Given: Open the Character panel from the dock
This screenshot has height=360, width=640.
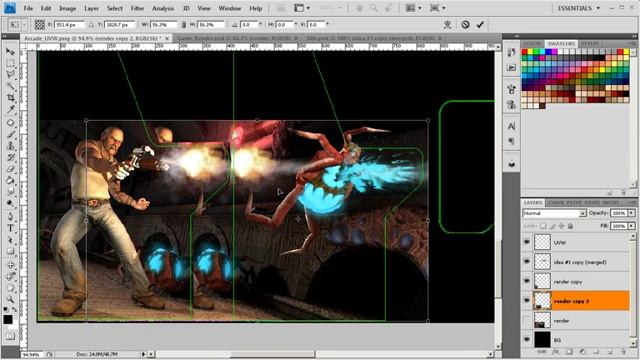Looking at the screenshot, I should click(x=511, y=126).
